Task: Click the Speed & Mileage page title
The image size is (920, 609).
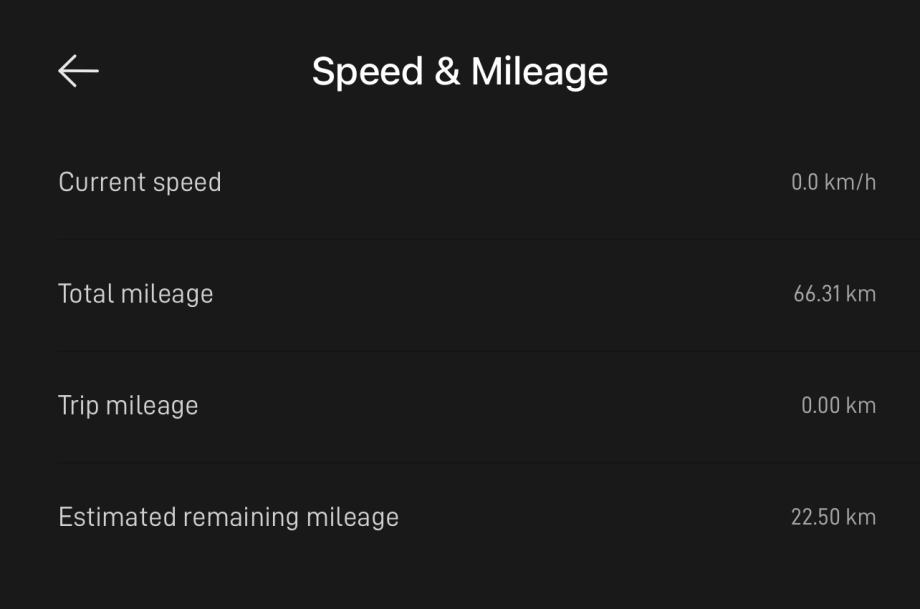Action: coord(459,71)
